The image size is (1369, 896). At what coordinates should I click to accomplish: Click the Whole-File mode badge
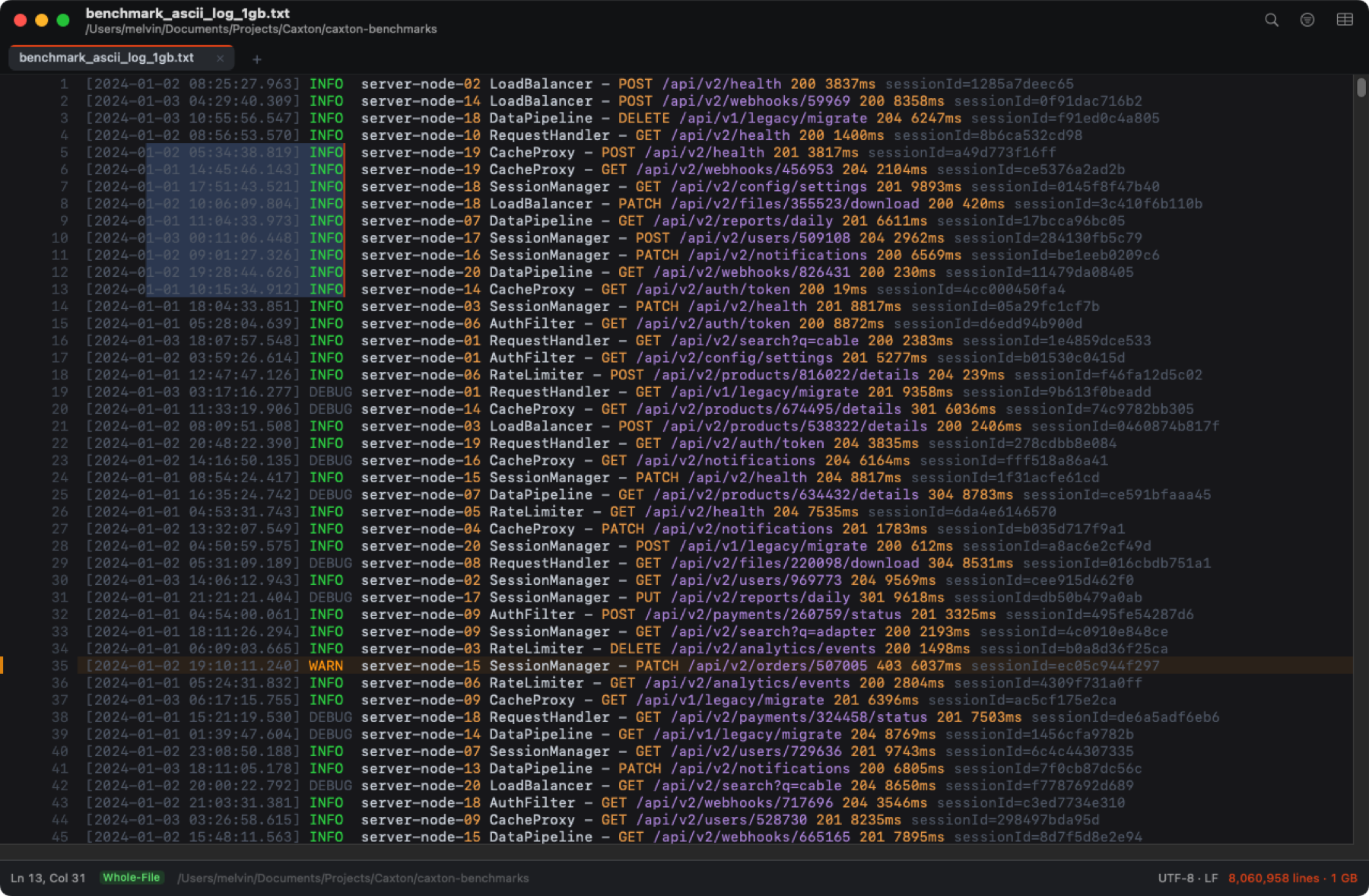132,878
